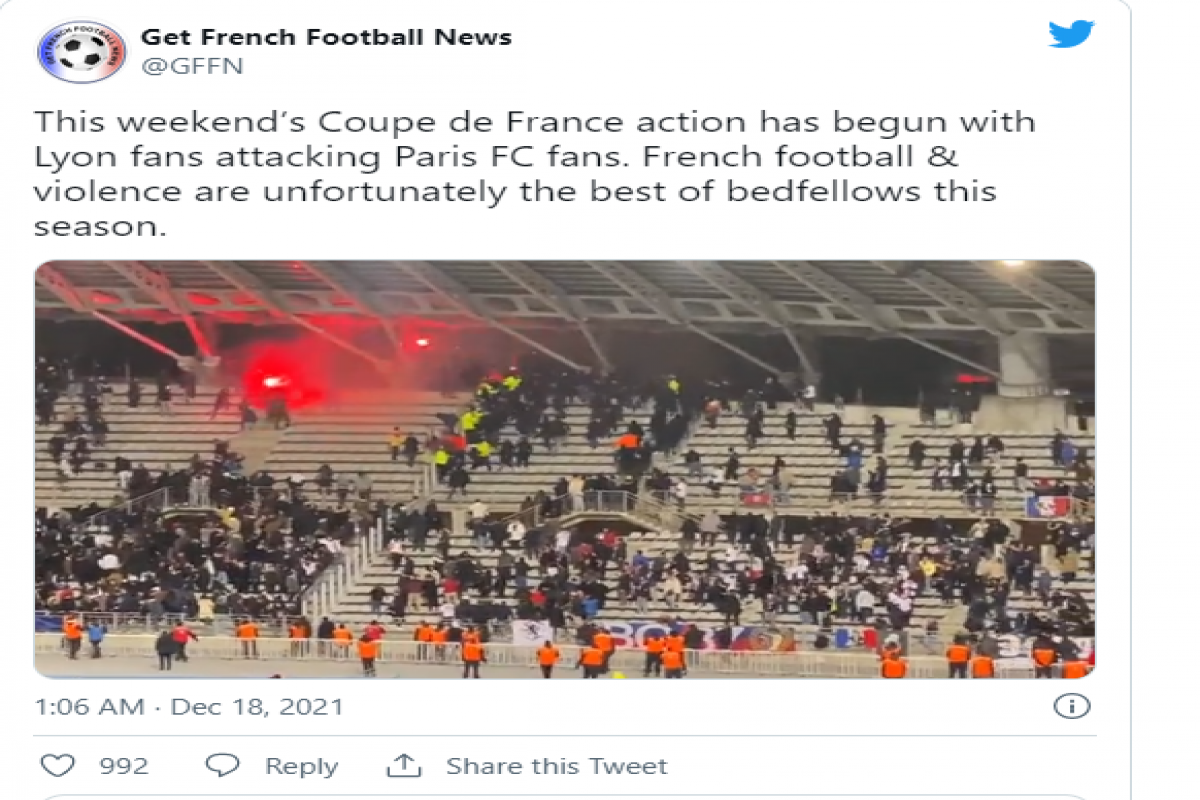This screenshot has width=1200, height=800.
Task: Click the stadium roof area in image
Action: pyautogui.click(x=565, y=300)
